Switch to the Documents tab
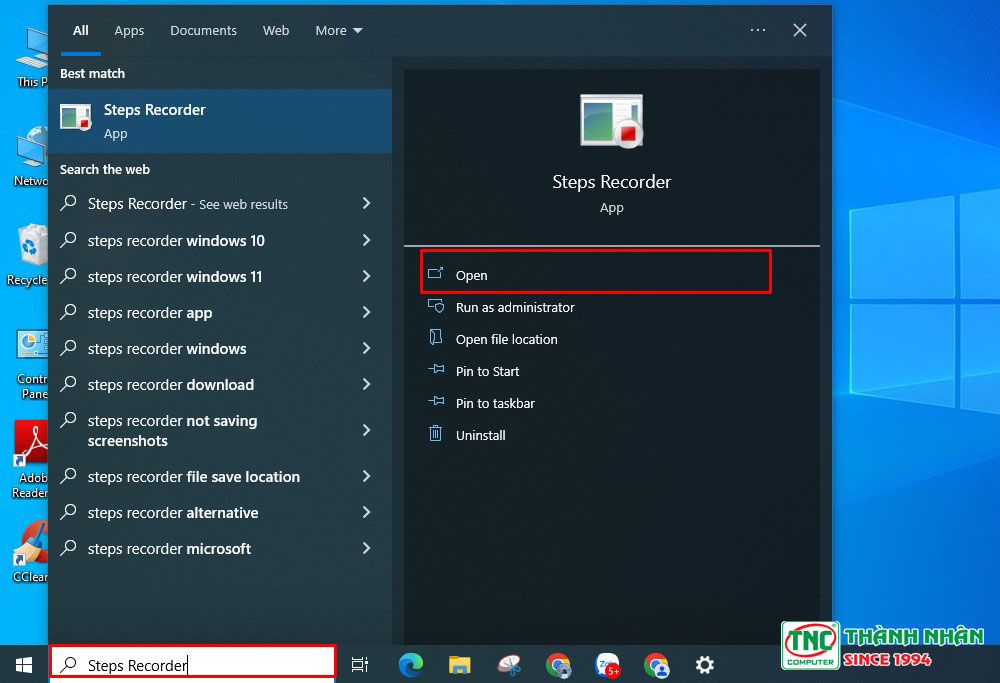 coord(203,31)
